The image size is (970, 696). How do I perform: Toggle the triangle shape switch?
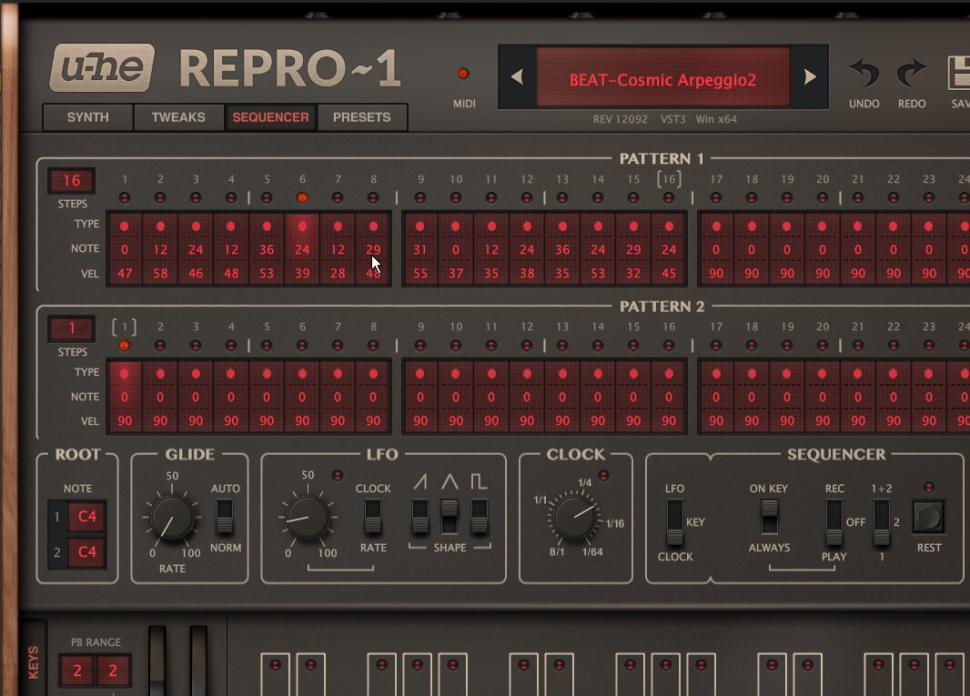[449, 517]
